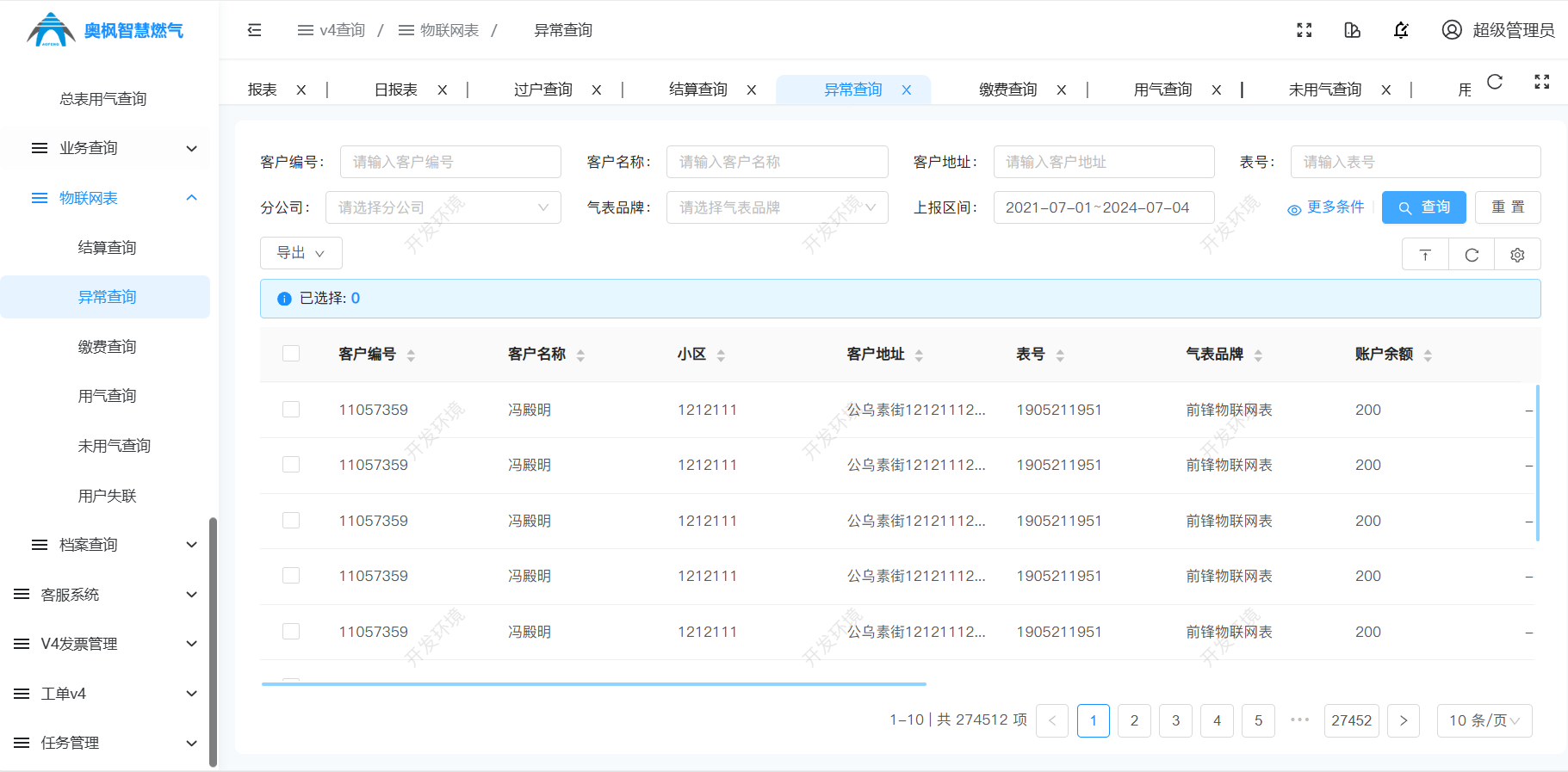Open the 上报区间 date range picker

pos(1104,207)
